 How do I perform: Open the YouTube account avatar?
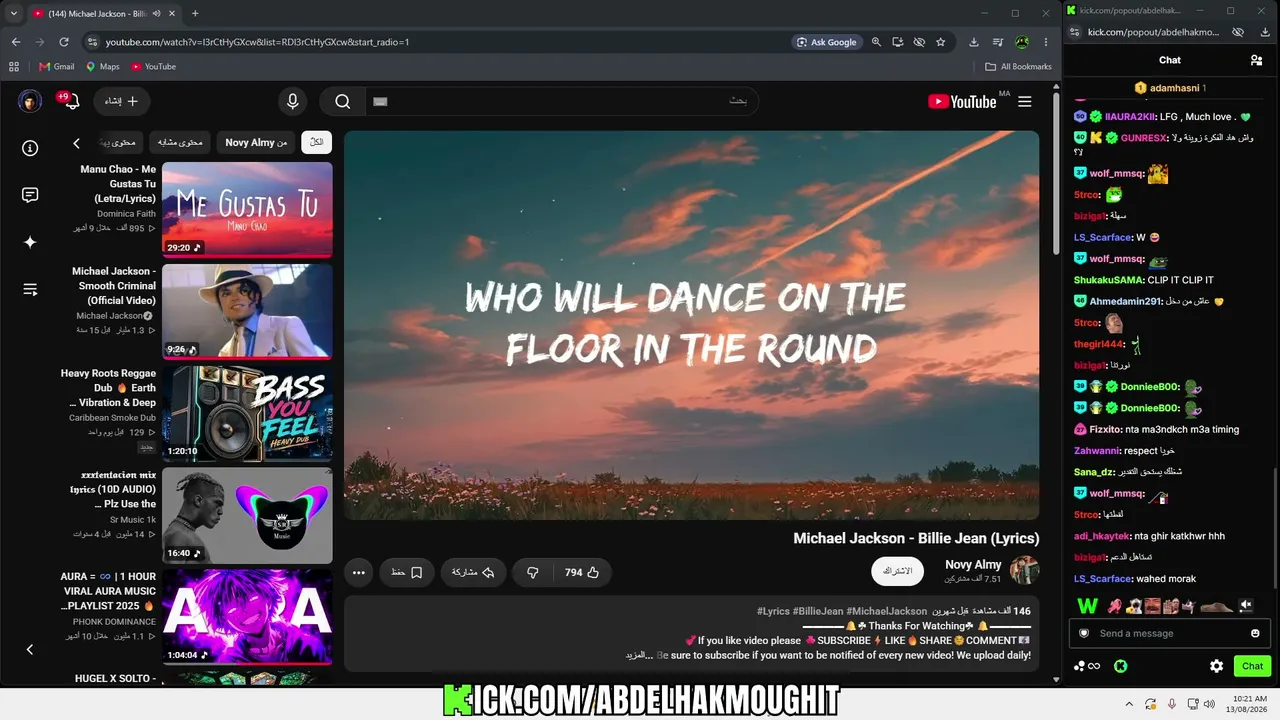(30, 101)
